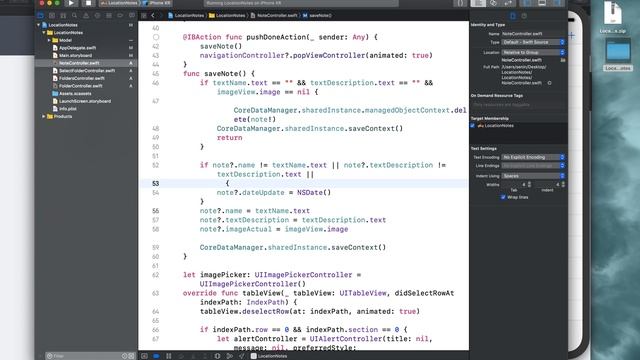Open Indent Using Spaces dropdown

[533, 176]
